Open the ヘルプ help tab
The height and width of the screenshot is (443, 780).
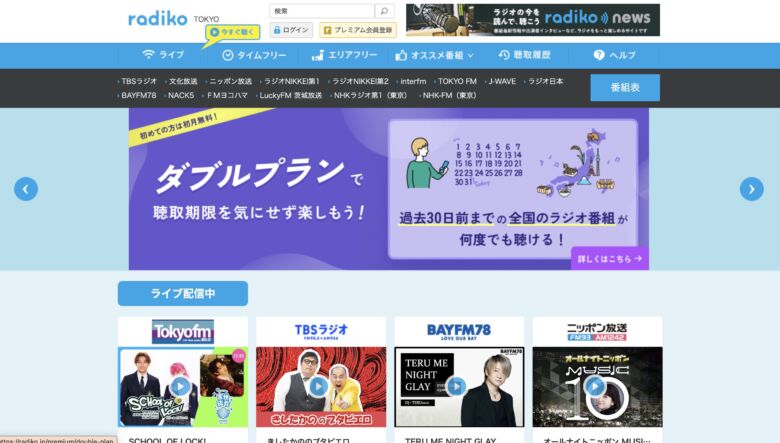click(x=614, y=55)
